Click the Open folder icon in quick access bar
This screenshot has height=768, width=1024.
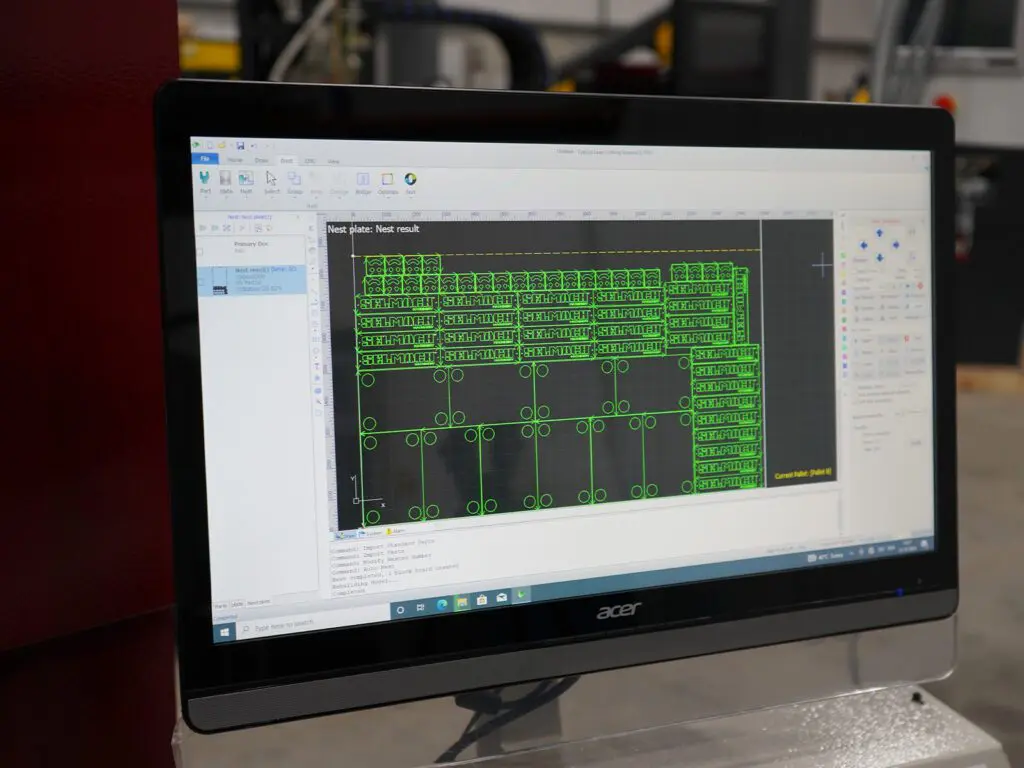tap(222, 145)
